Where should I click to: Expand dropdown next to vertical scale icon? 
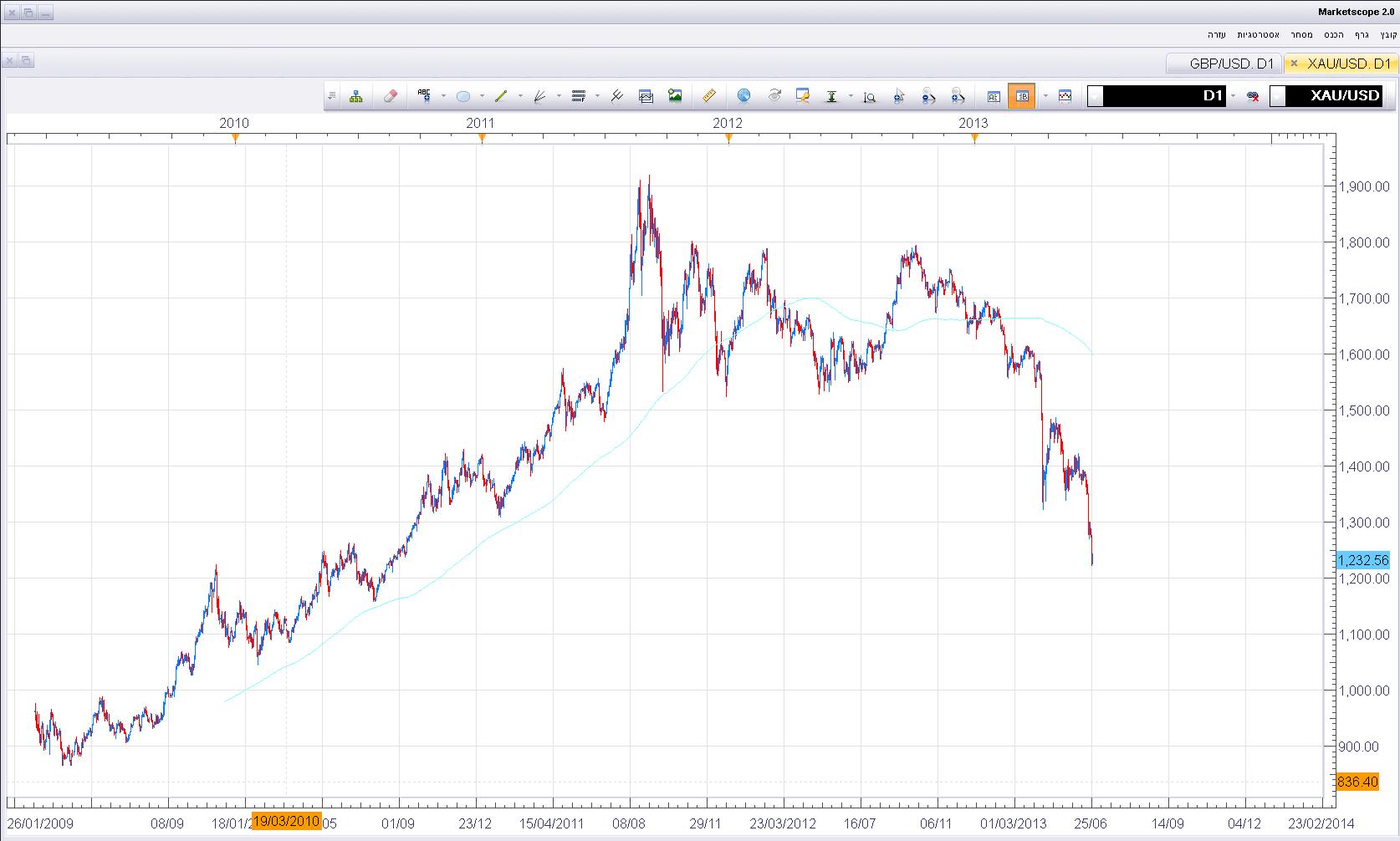pyautogui.click(x=851, y=96)
